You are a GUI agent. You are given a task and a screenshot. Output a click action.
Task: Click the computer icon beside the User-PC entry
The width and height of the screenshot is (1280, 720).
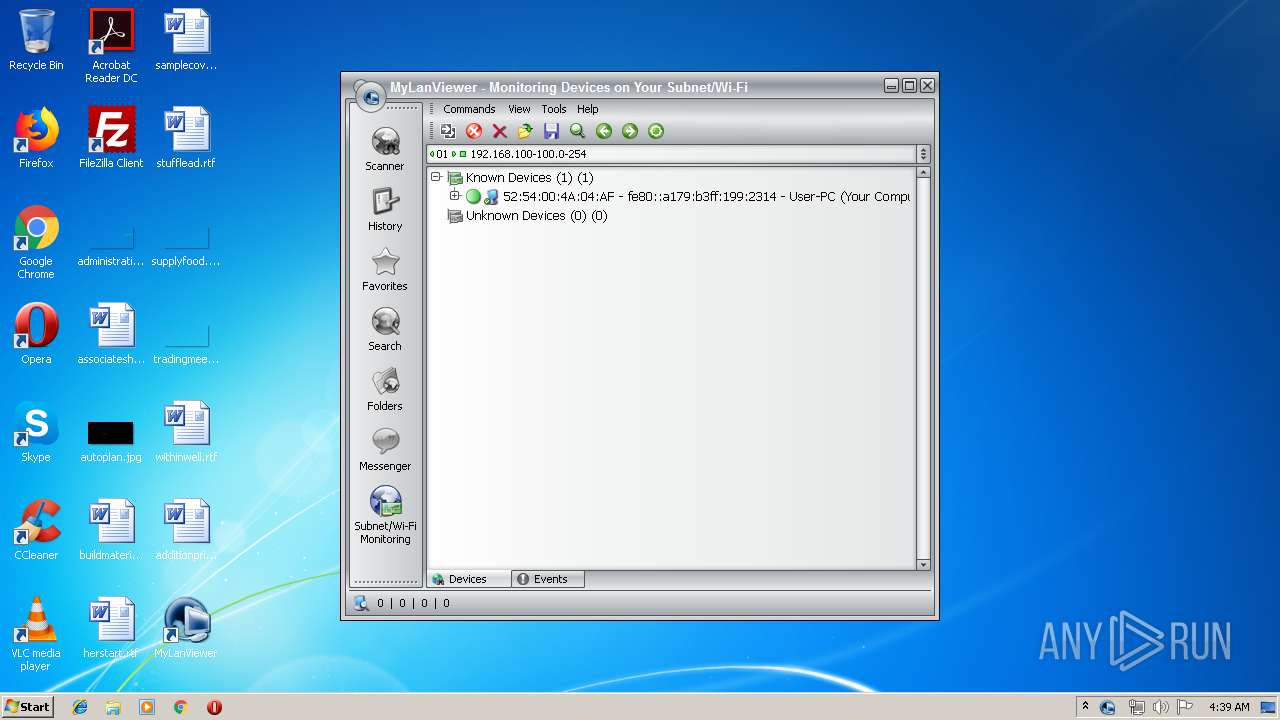tap(491, 197)
